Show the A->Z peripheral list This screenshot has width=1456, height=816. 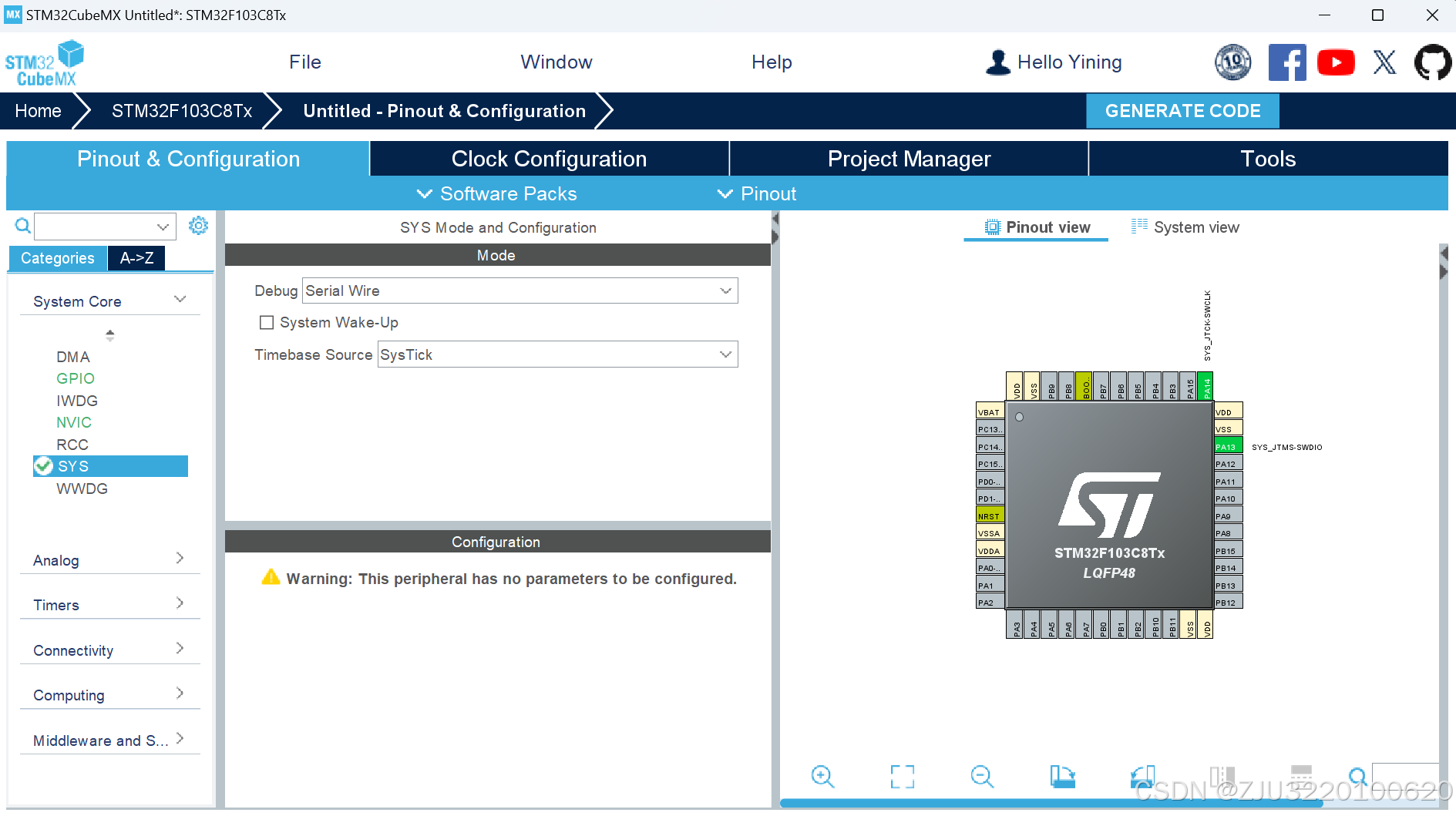point(136,258)
